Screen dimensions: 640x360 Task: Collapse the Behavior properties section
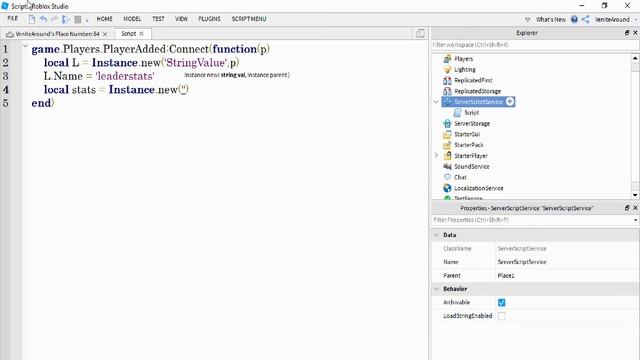[436, 289]
